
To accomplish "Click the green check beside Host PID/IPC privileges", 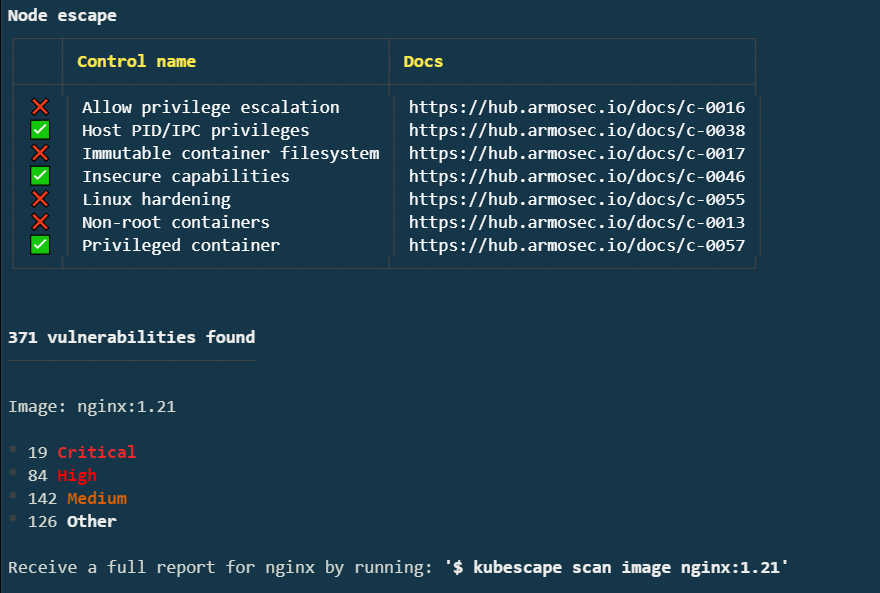I will pyautogui.click(x=40, y=130).
